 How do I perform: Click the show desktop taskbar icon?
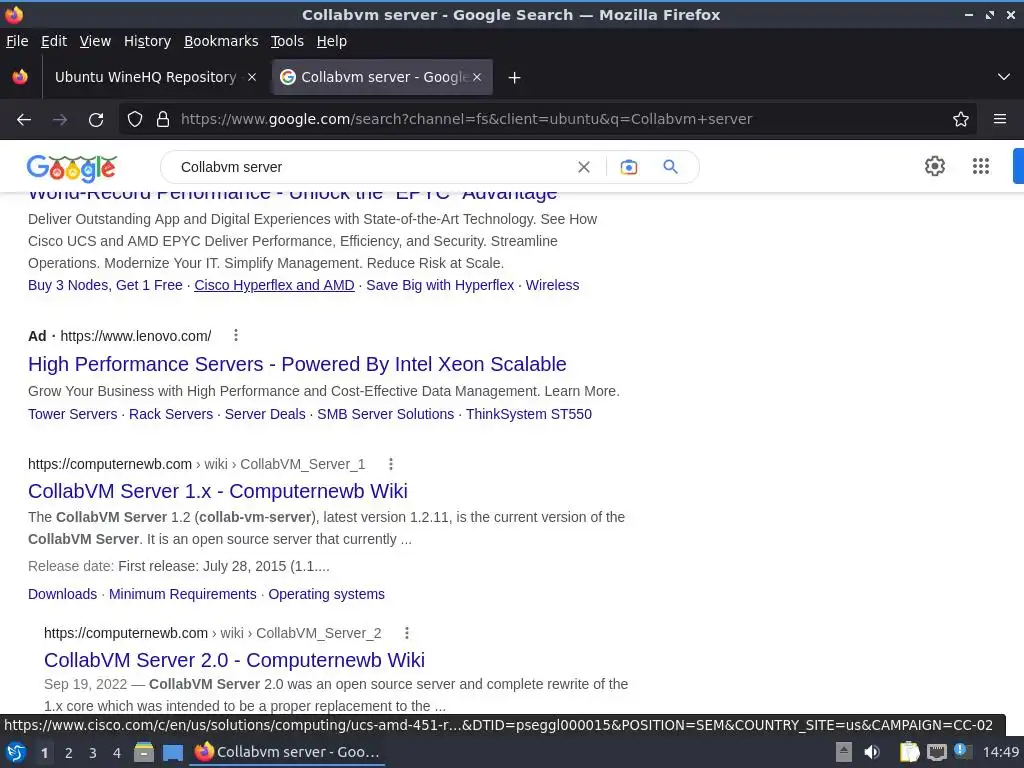173,752
